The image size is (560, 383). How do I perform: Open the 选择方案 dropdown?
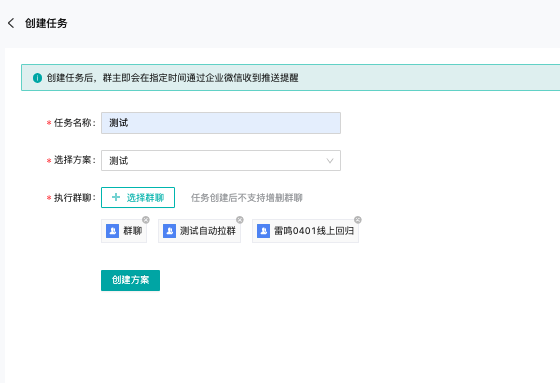pyautogui.click(x=221, y=160)
